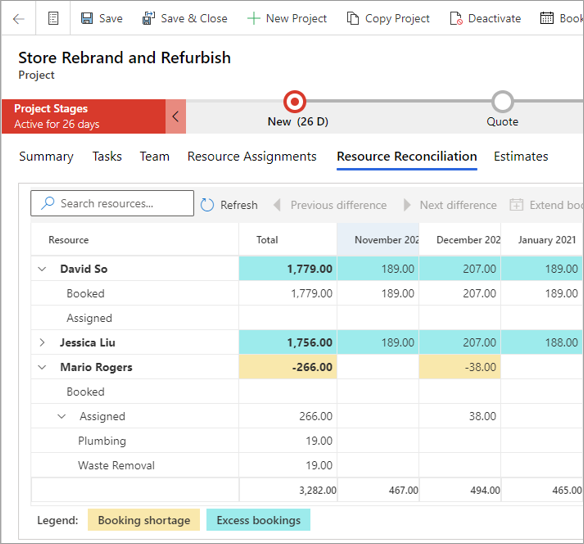Click the December 2020 column header
The width and height of the screenshot is (584, 544).
click(x=460, y=240)
